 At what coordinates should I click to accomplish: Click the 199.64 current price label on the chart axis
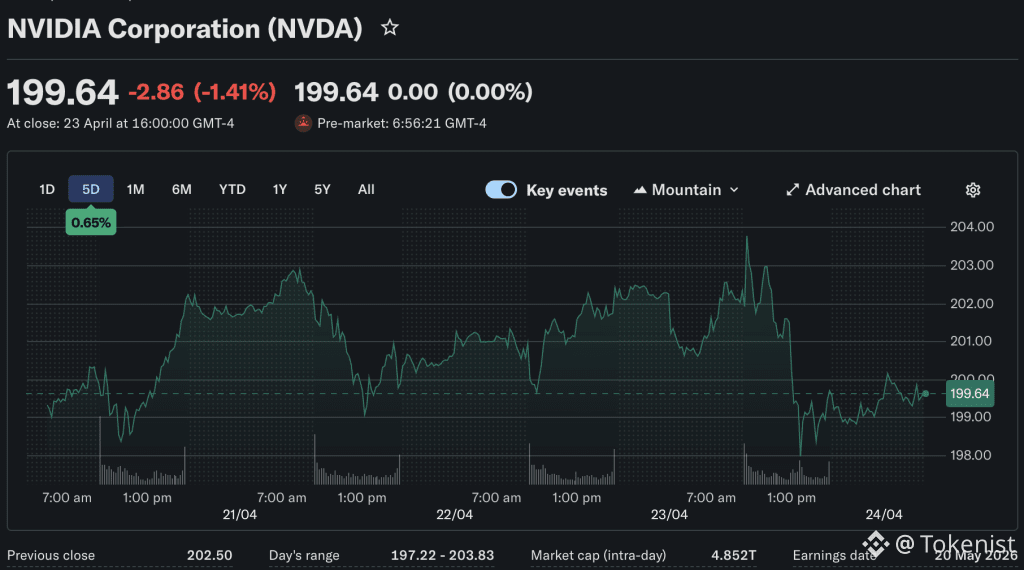coord(970,394)
